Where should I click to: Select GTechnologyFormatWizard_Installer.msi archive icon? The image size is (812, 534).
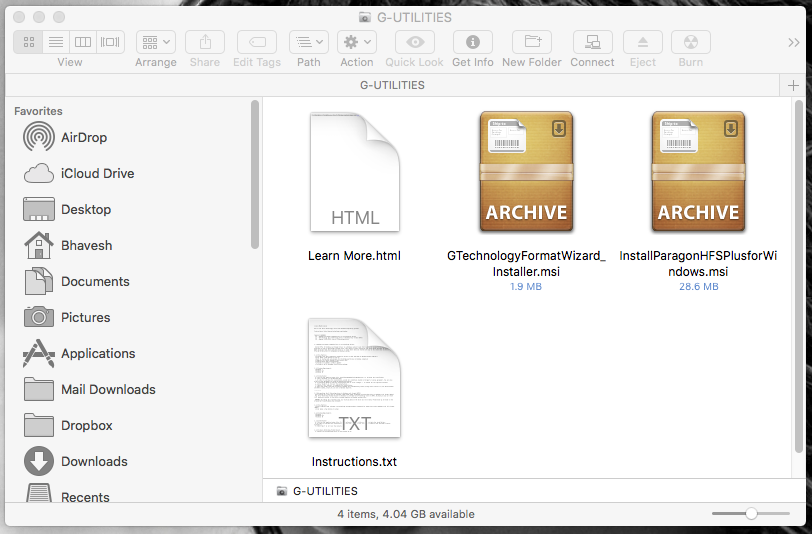click(x=526, y=171)
